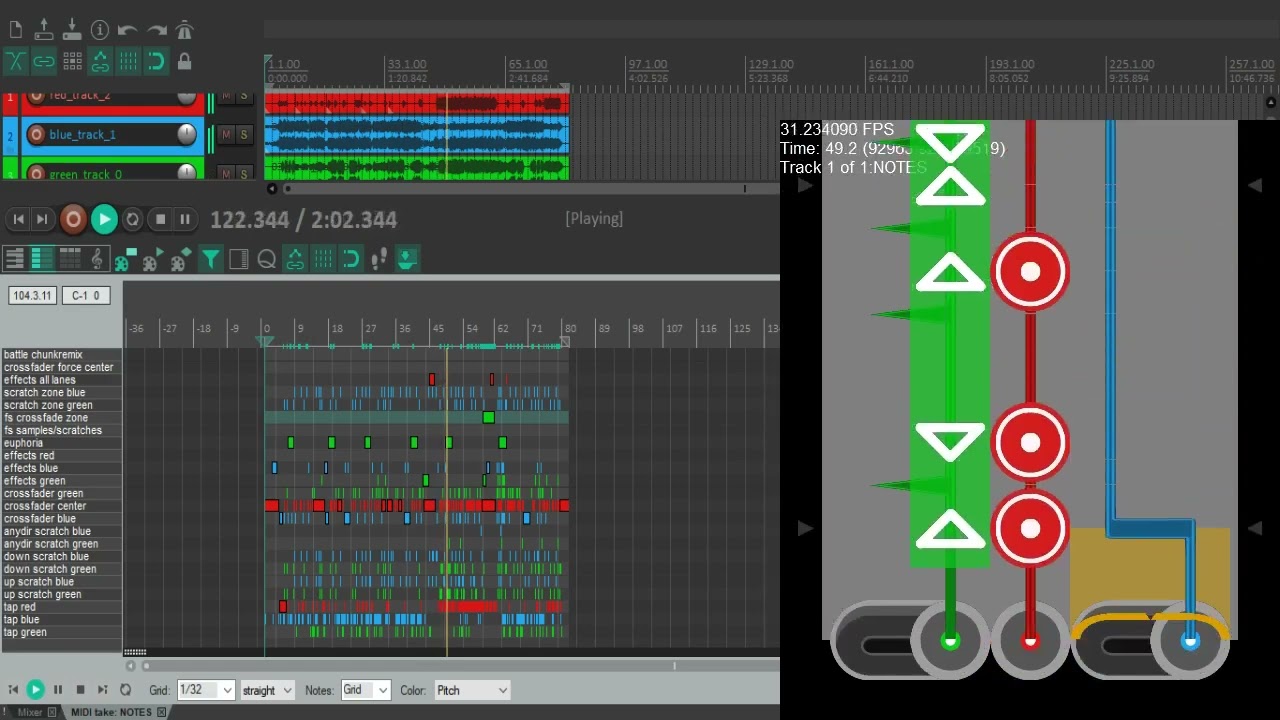Viewport: 1280px width, 720px height.
Task: Toggle the padlock locking icon
Action: 184,61
